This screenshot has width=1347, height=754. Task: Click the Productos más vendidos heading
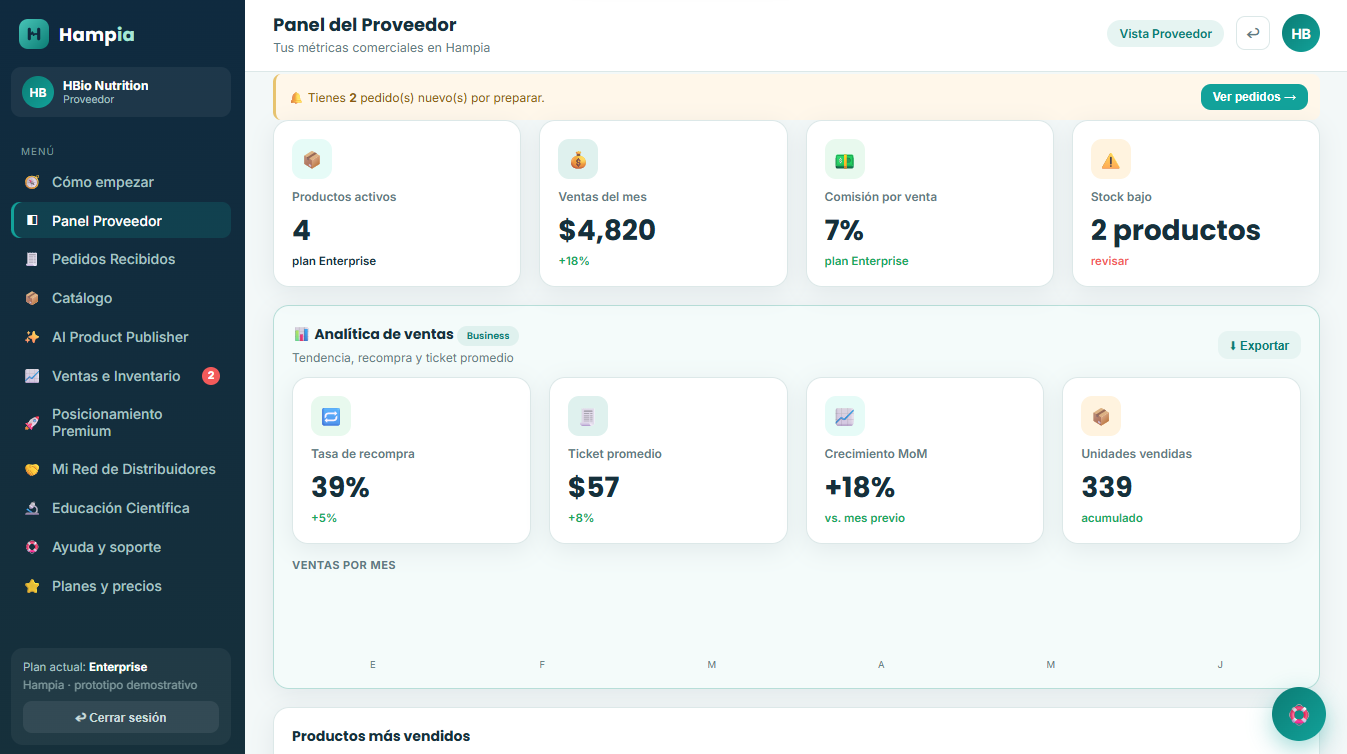coord(381,736)
